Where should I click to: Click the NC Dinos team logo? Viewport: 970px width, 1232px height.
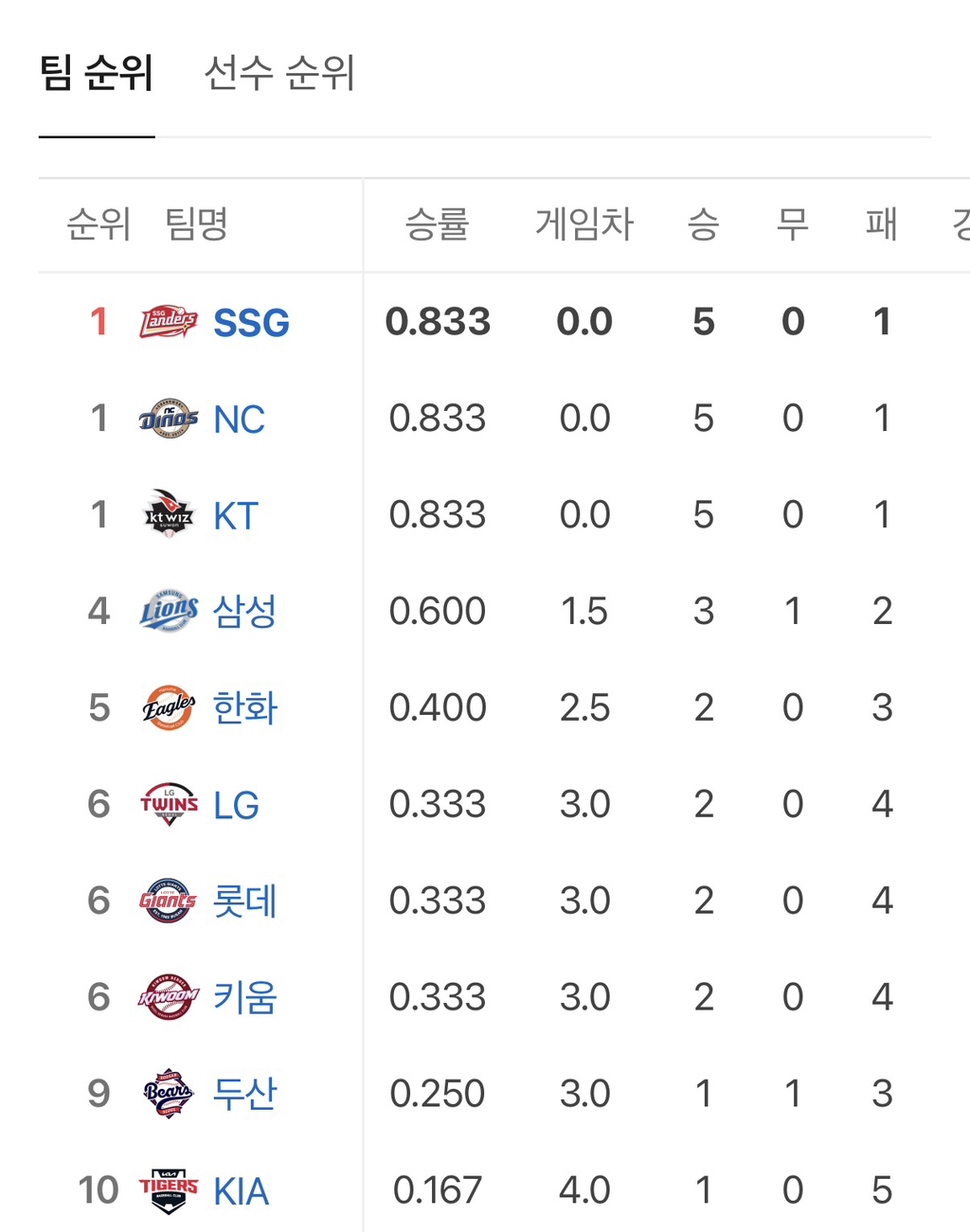[169, 419]
